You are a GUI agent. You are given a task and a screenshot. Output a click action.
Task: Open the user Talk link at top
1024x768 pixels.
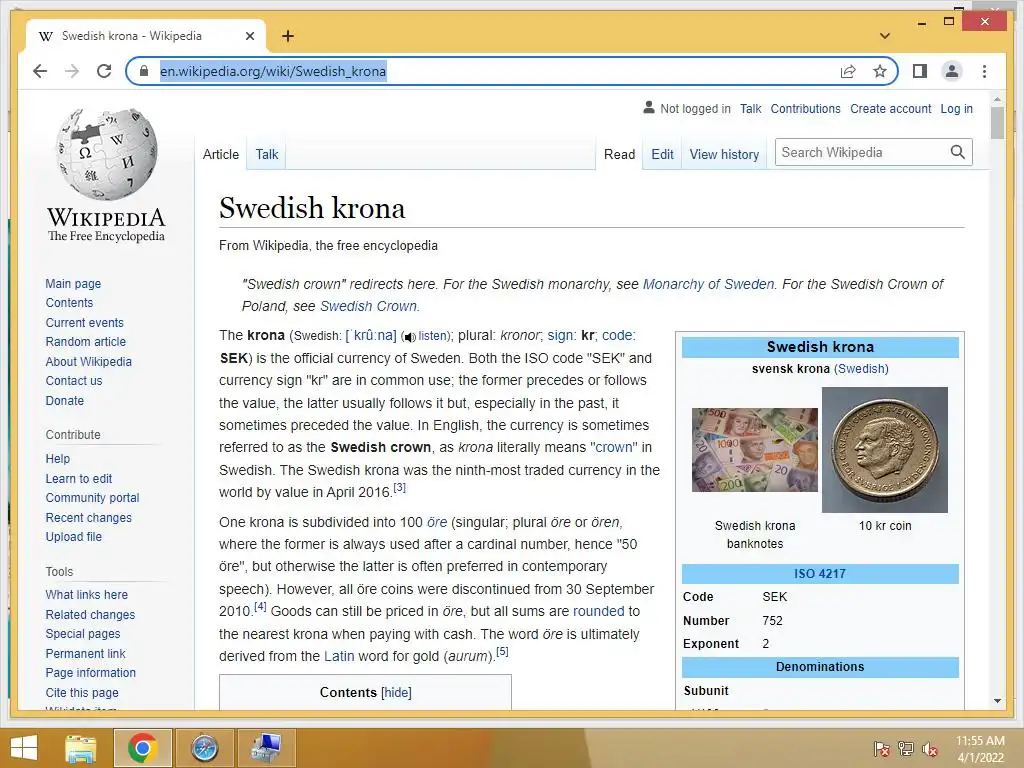[750, 109]
